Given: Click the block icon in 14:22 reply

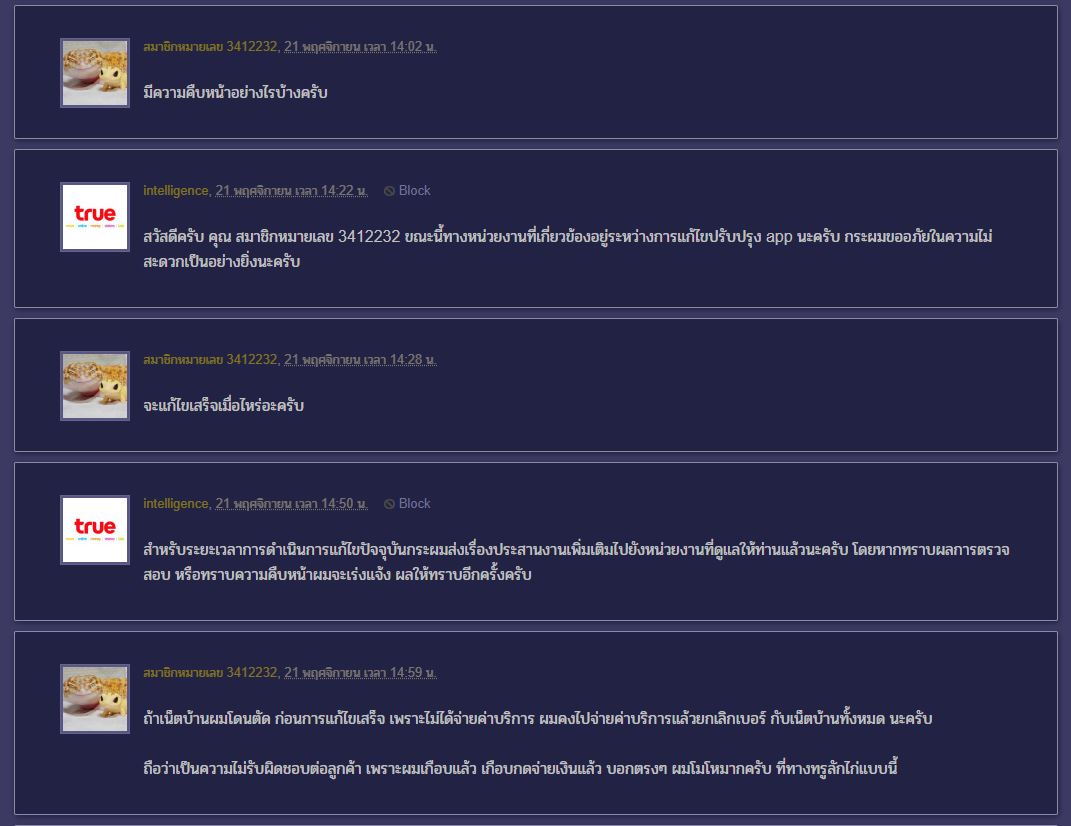Looking at the screenshot, I should coord(389,191).
